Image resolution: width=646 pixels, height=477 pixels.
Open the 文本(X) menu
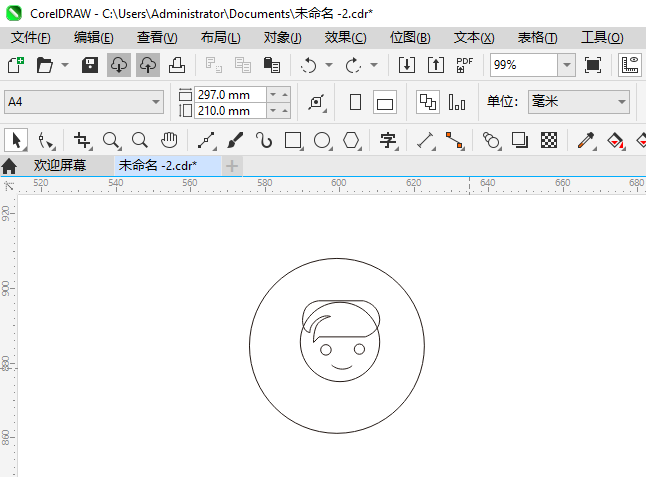pos(474,38)
